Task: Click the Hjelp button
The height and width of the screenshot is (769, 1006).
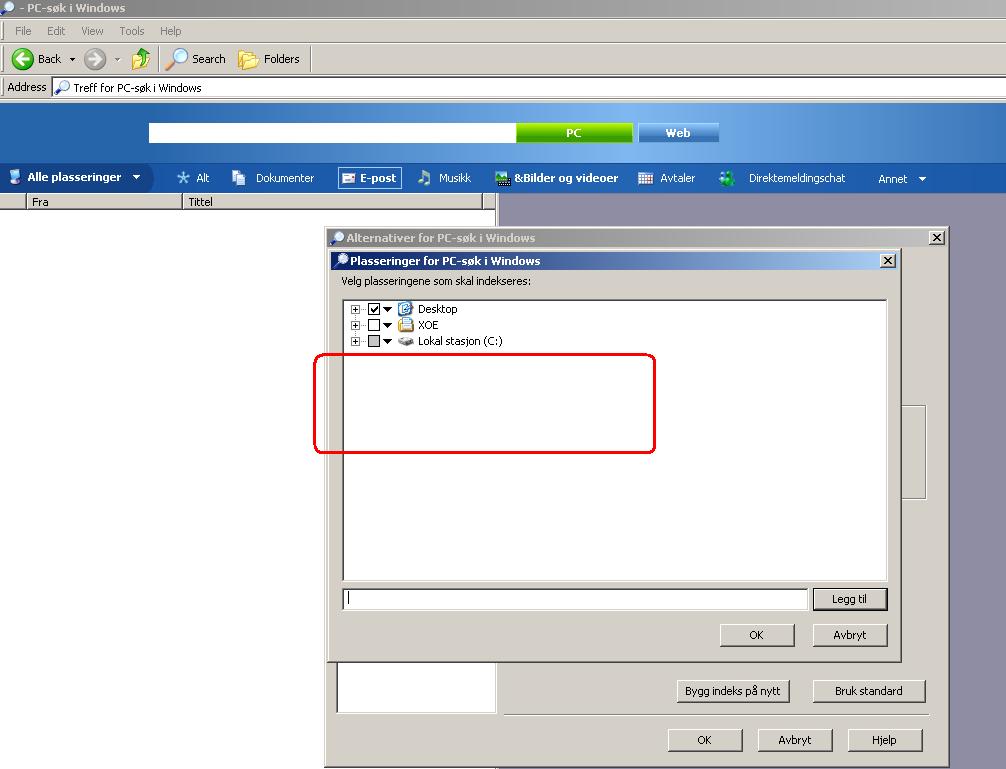Action: point(884,739)
